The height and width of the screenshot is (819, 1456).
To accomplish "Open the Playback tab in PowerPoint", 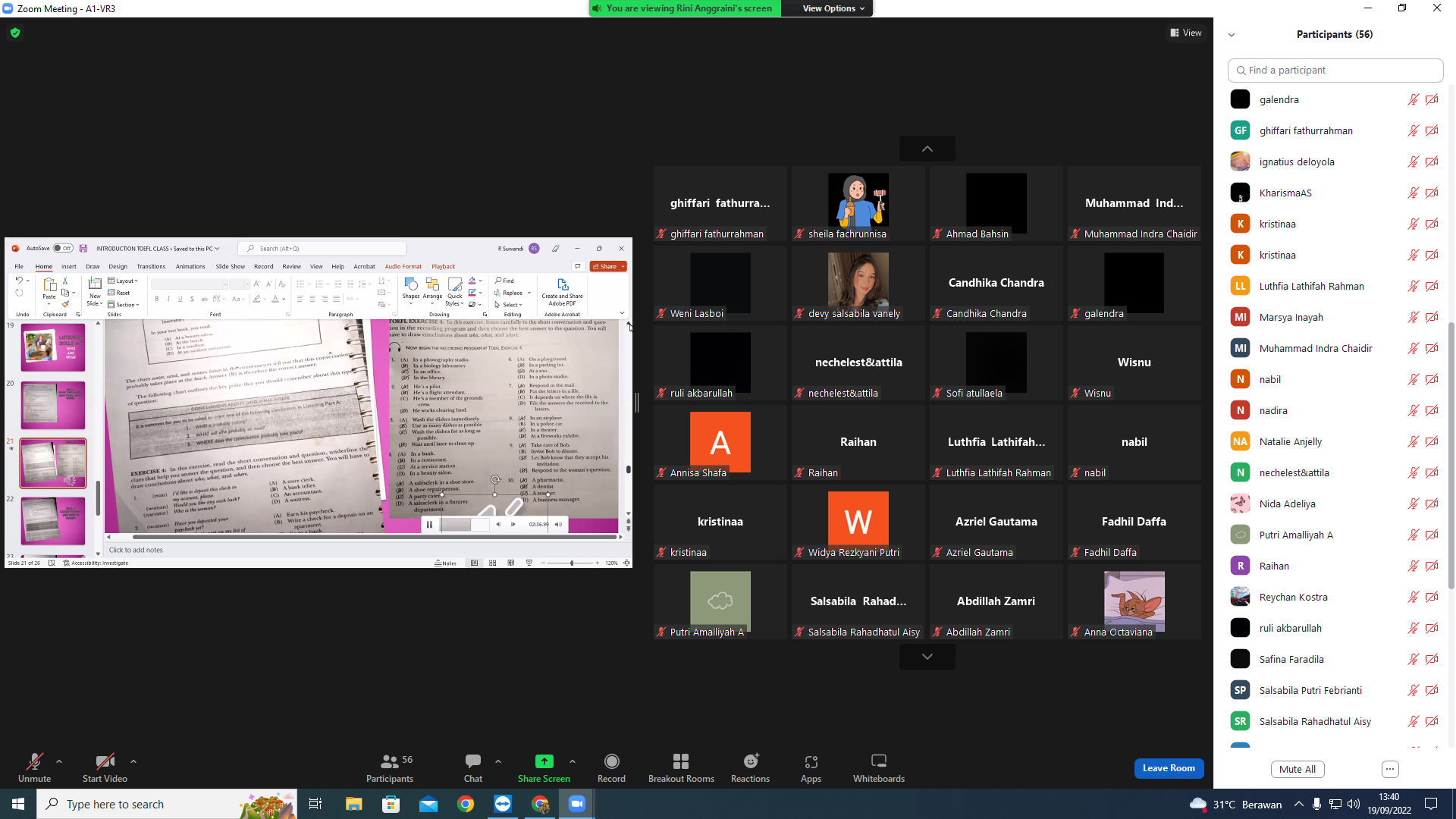I will (444, 266).
